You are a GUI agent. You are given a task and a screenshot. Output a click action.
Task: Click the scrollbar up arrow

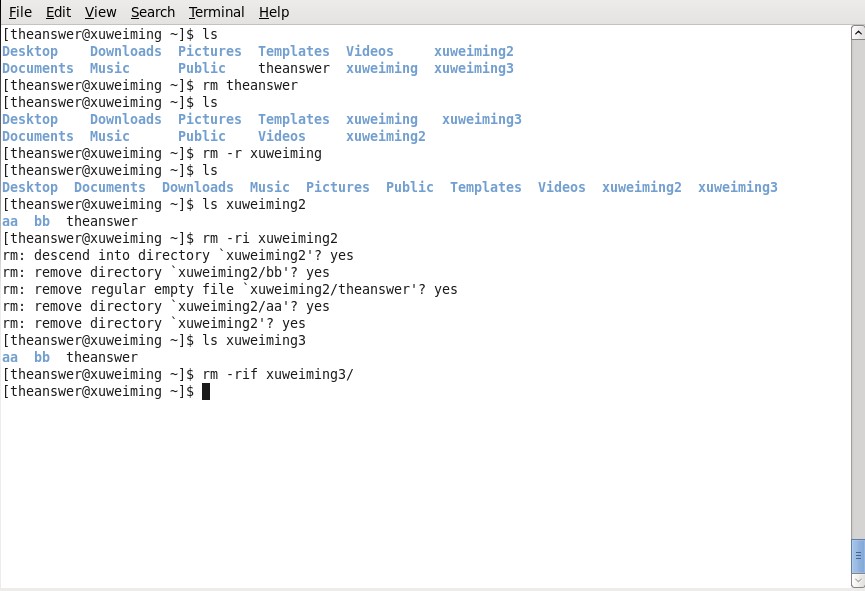[x=858, y=33]
